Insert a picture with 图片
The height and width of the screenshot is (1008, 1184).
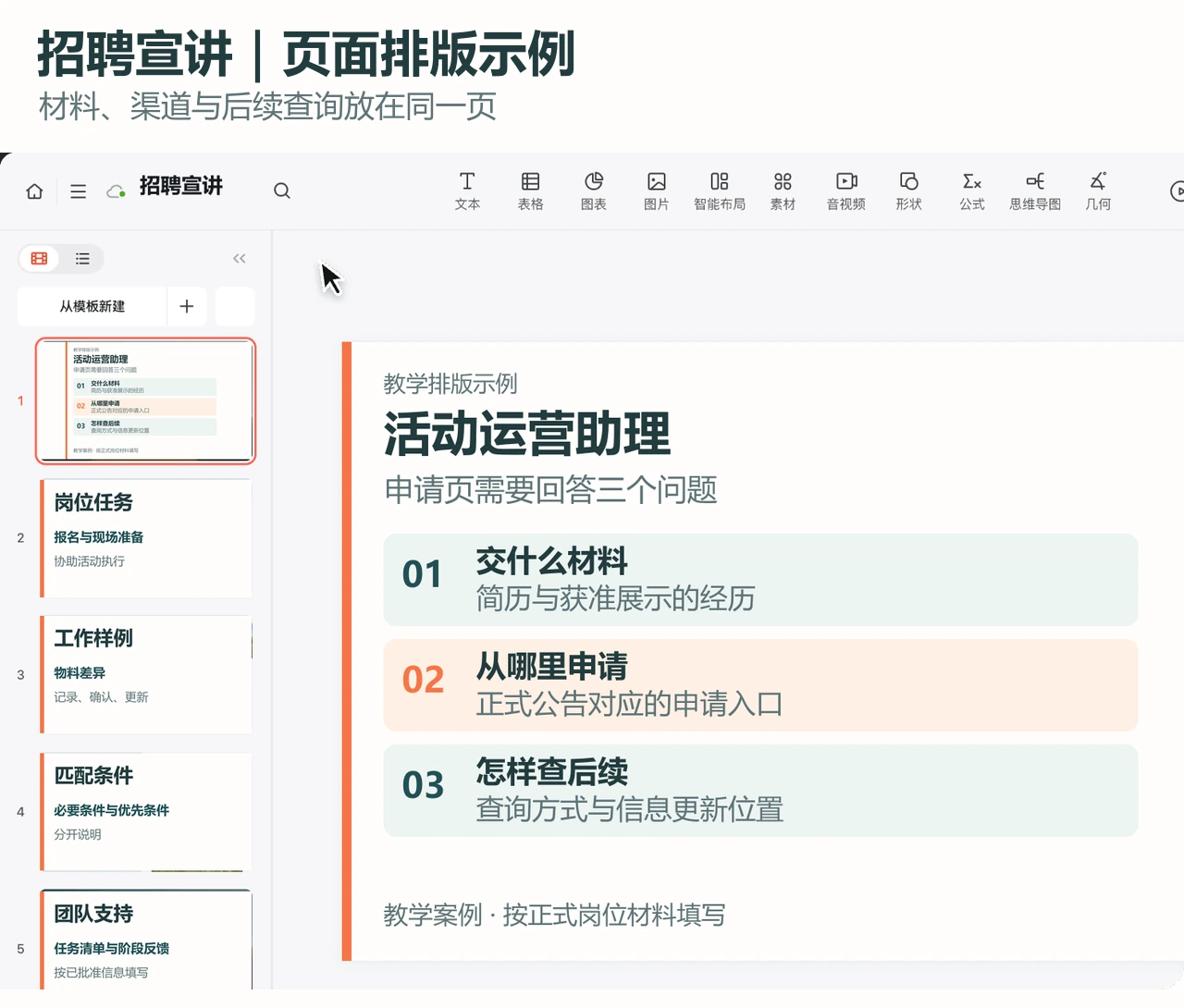point(657,191)
